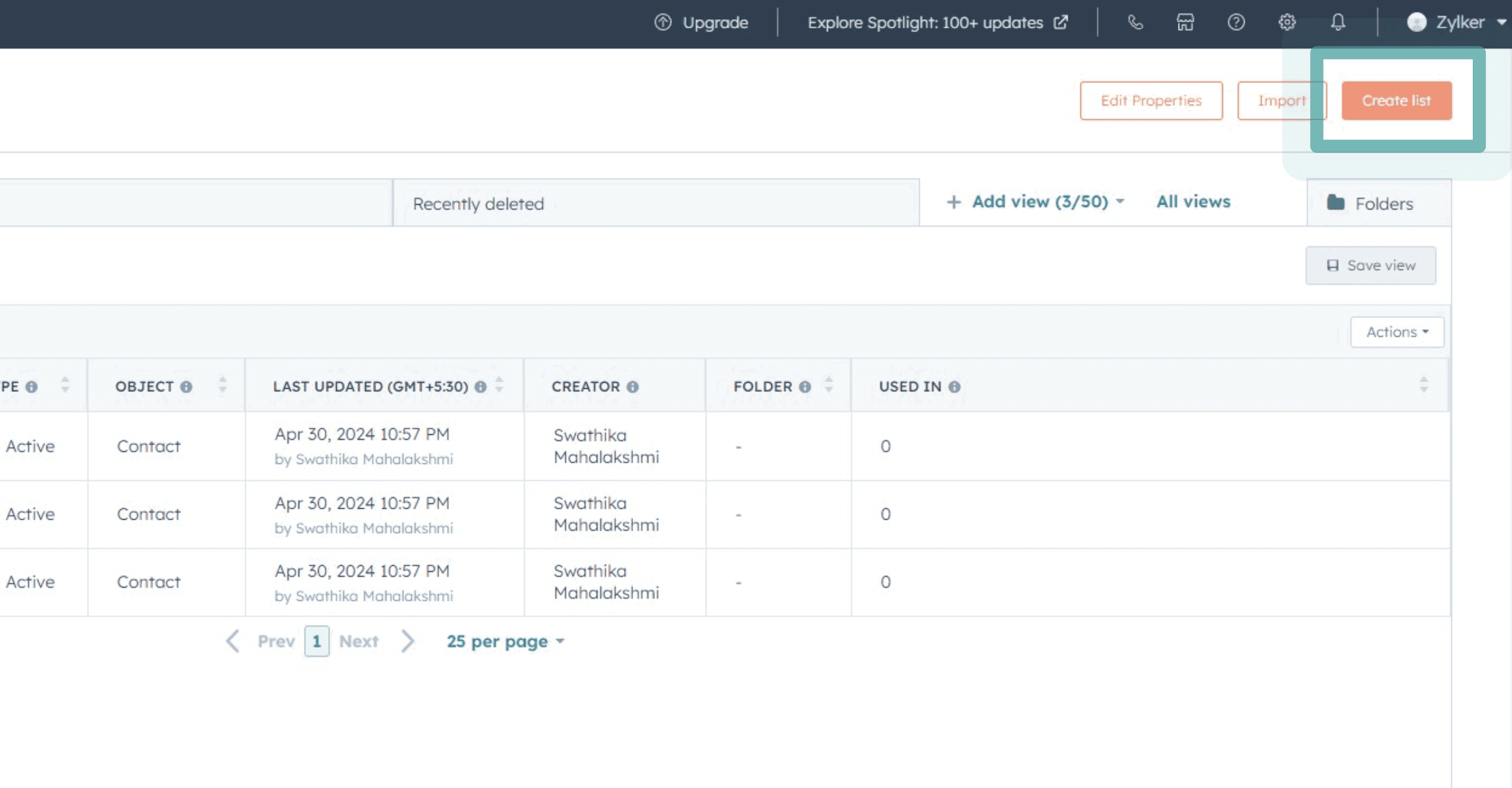Click page number 1 in pagination

coord(316,641)
